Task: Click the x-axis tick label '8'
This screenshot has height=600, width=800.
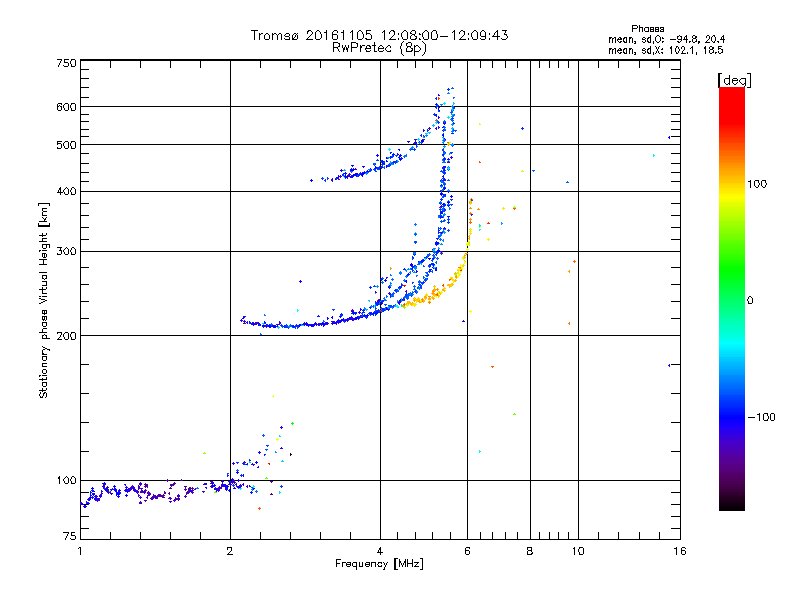Action: tap(530, 551)
